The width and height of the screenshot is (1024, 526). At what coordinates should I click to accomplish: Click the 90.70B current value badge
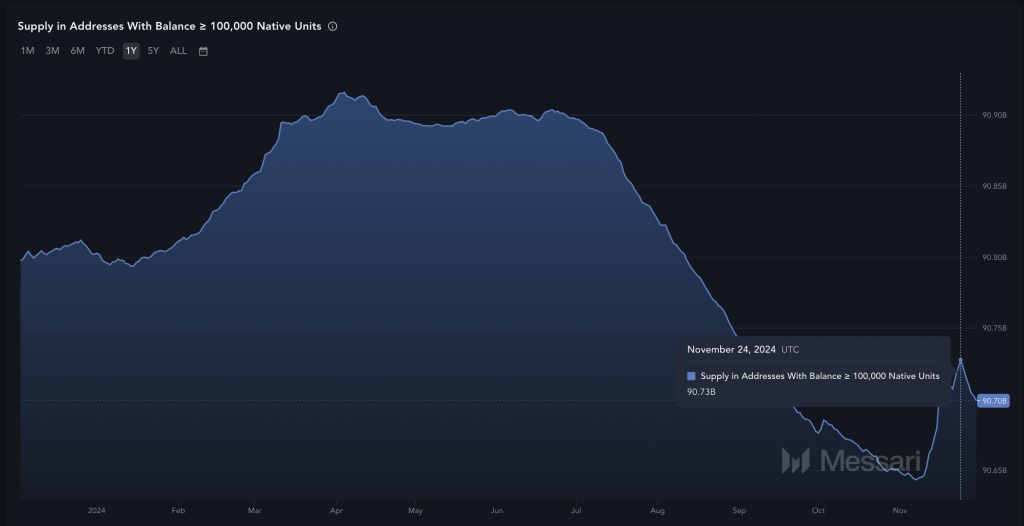coord(993,401)
